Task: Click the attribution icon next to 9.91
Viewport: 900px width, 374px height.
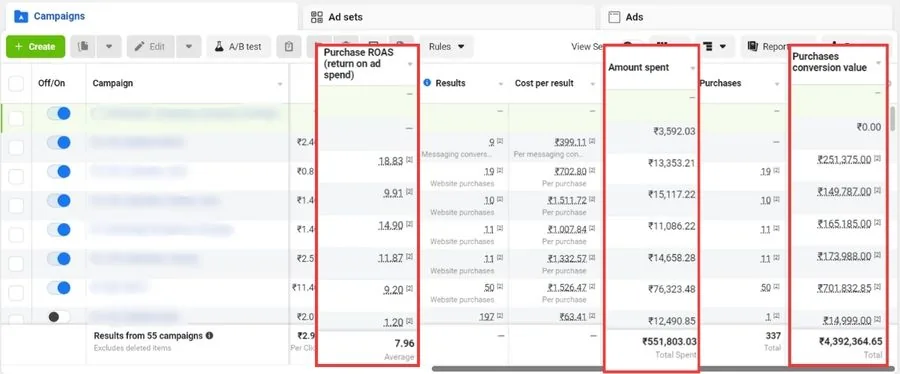Action: click(409, 193)
